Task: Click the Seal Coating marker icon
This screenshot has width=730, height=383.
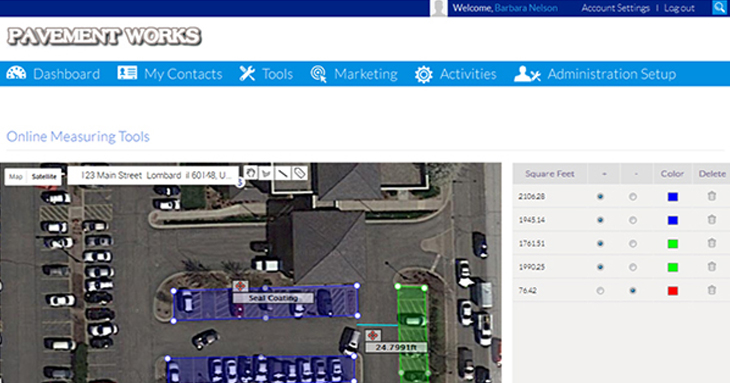Action: 240,286
